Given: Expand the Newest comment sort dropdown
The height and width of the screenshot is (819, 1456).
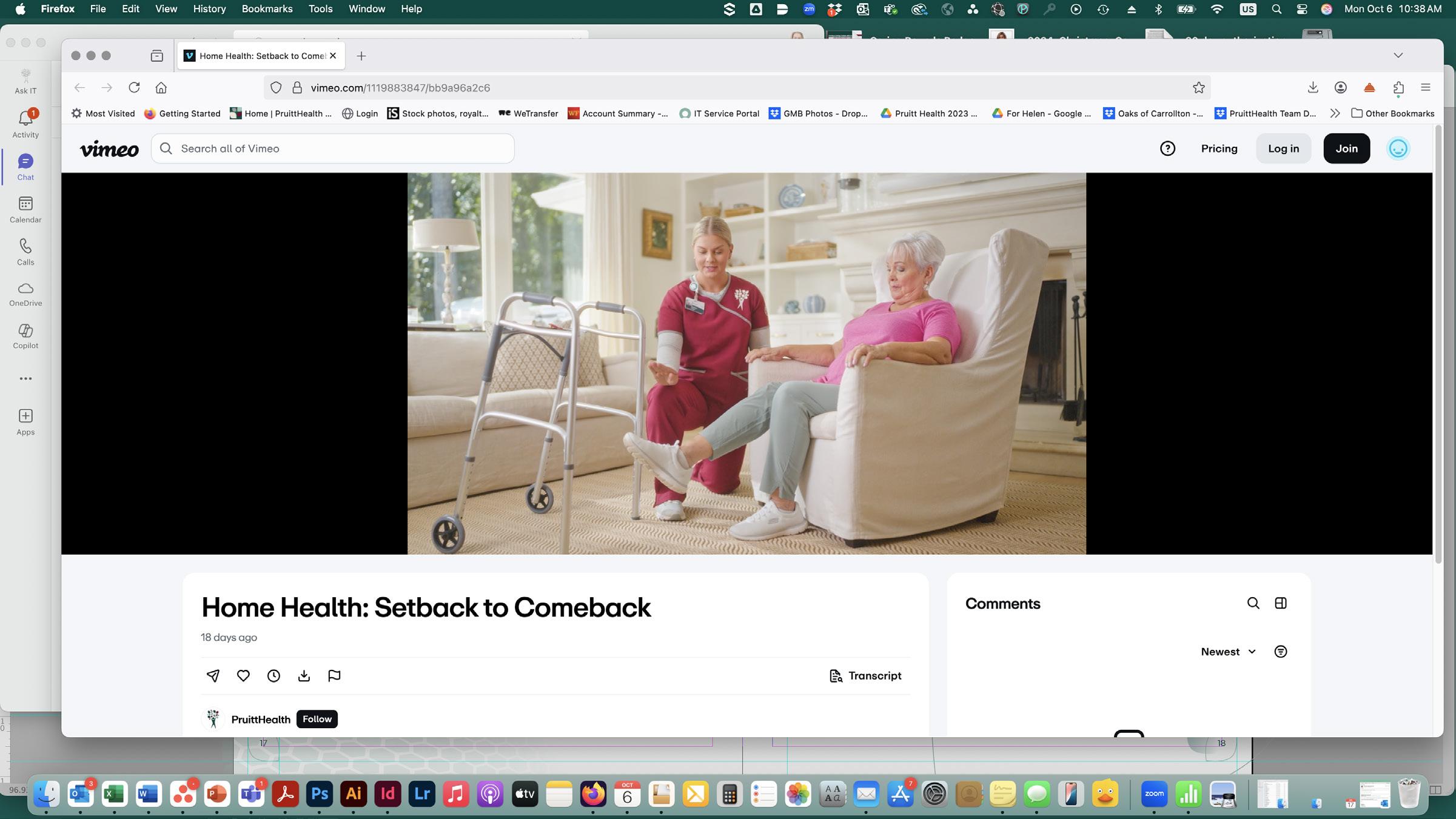Looking at the screenshot, I should (x=1228, y=652).
